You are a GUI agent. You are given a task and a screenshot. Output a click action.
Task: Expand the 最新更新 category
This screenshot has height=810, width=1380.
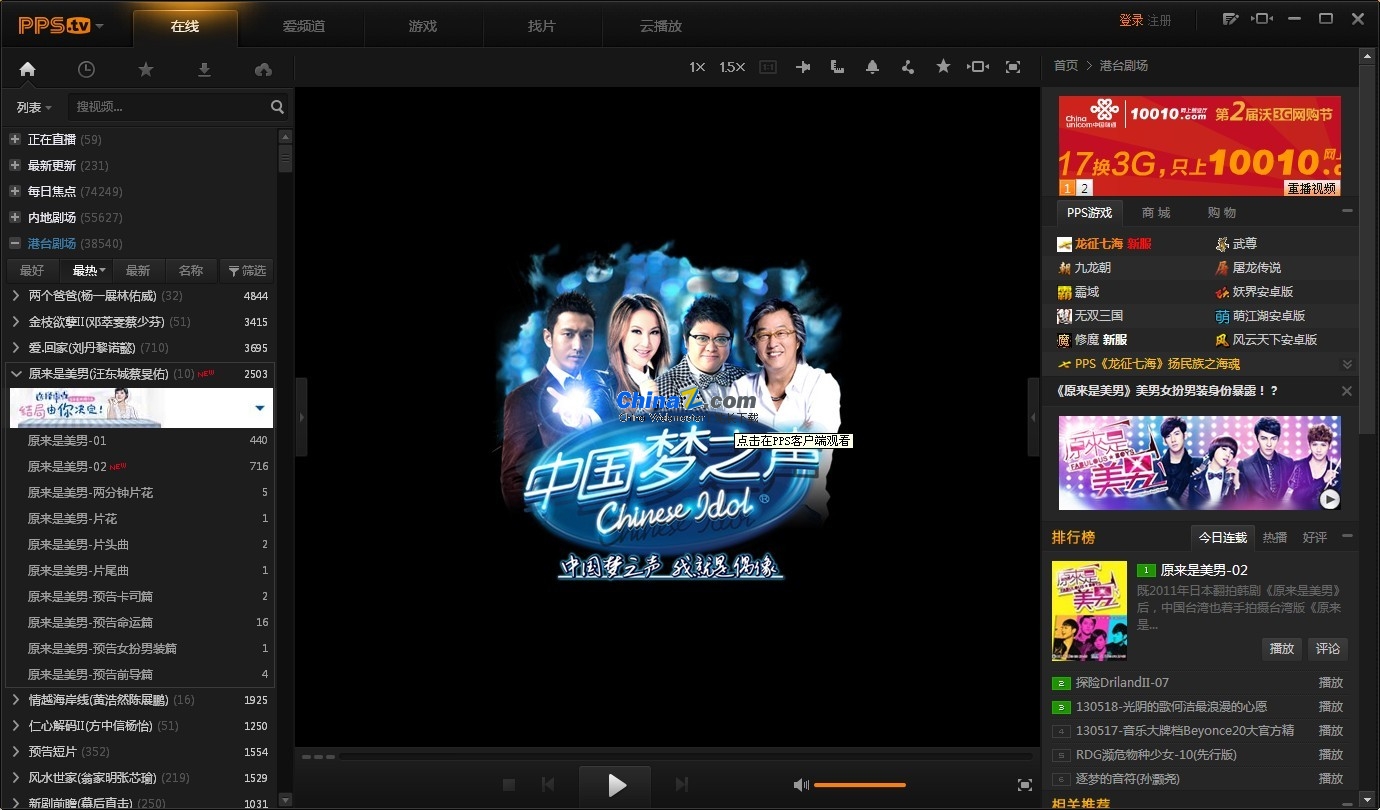[x=15, y=165]
